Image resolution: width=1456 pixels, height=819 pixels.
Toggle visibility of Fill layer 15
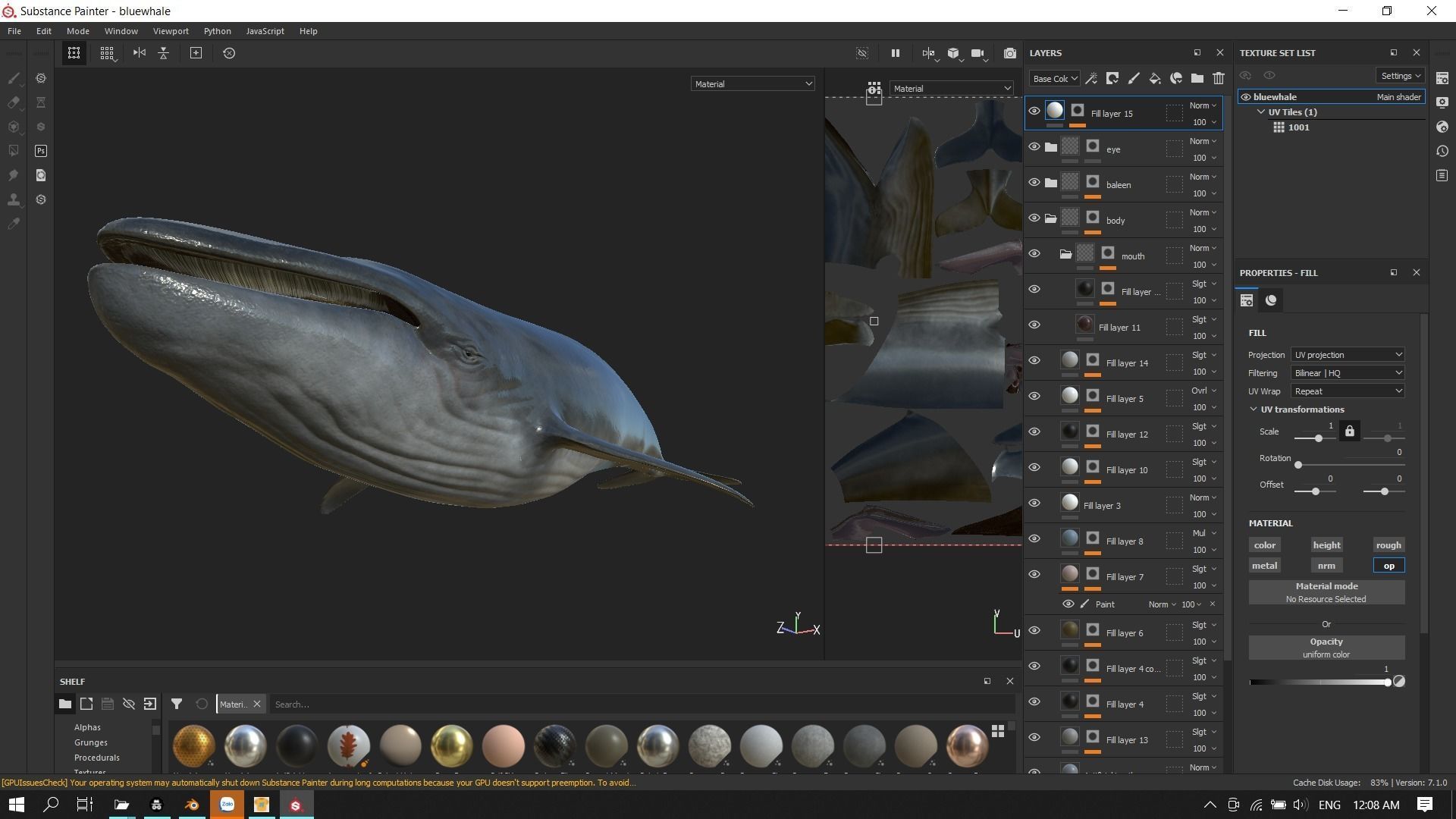[1034, 111]
